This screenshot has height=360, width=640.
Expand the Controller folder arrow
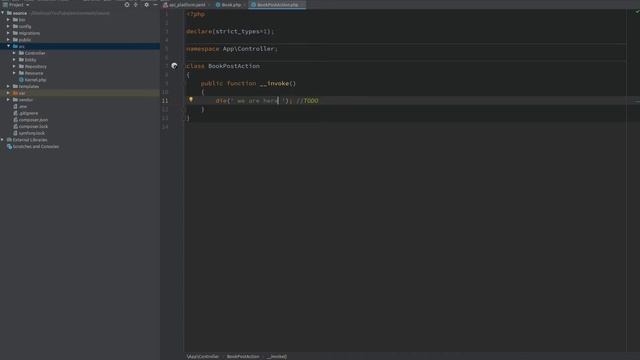pyautogui.click(x=15, y=53)
